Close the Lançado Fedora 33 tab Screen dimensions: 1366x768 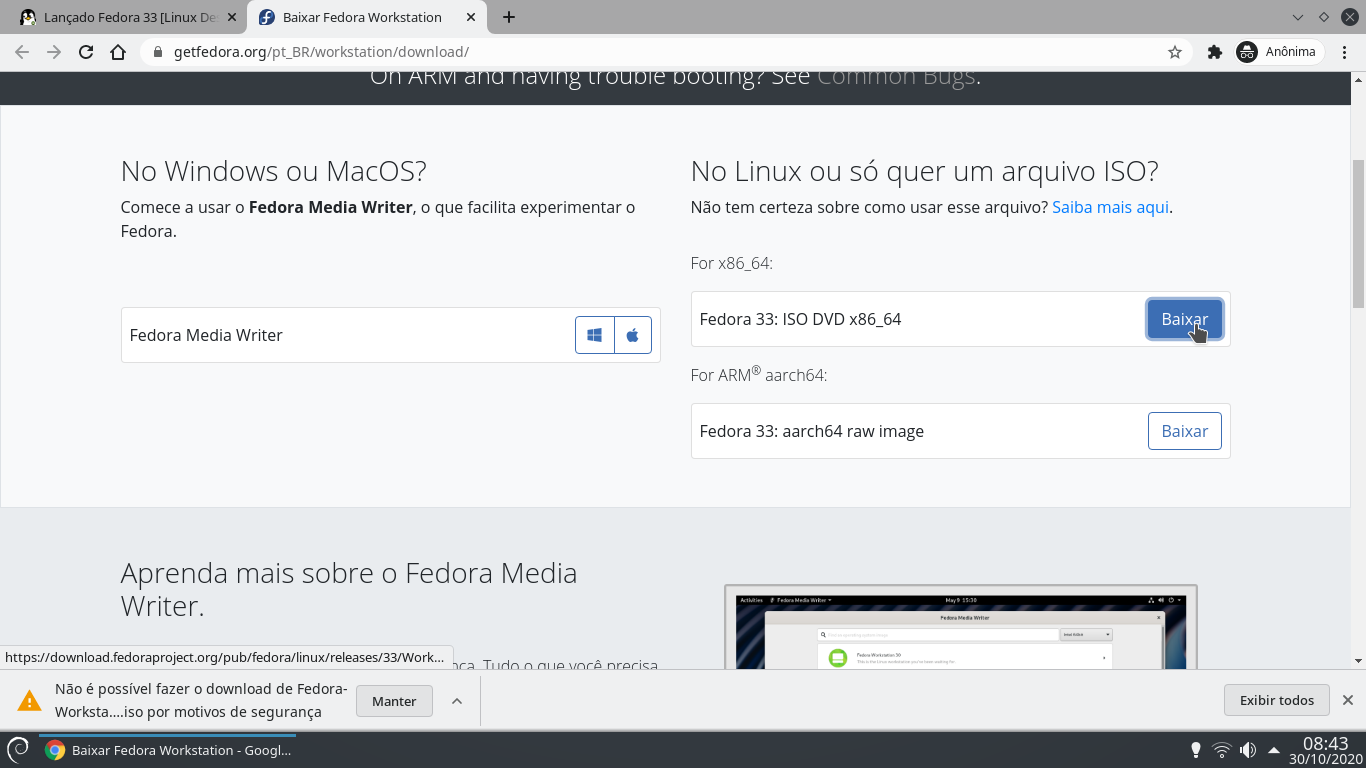231,17
